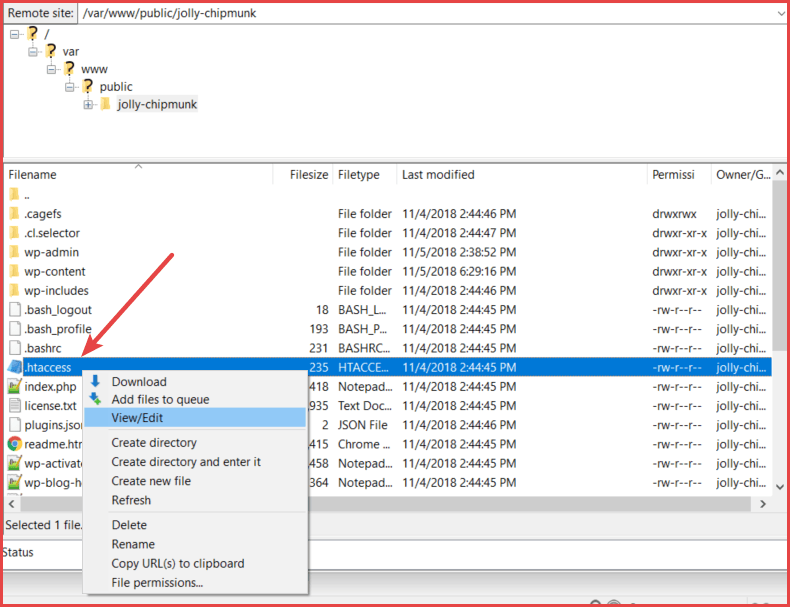Collapse the root / tree node
Screen dimensions: 790x607
15,34
